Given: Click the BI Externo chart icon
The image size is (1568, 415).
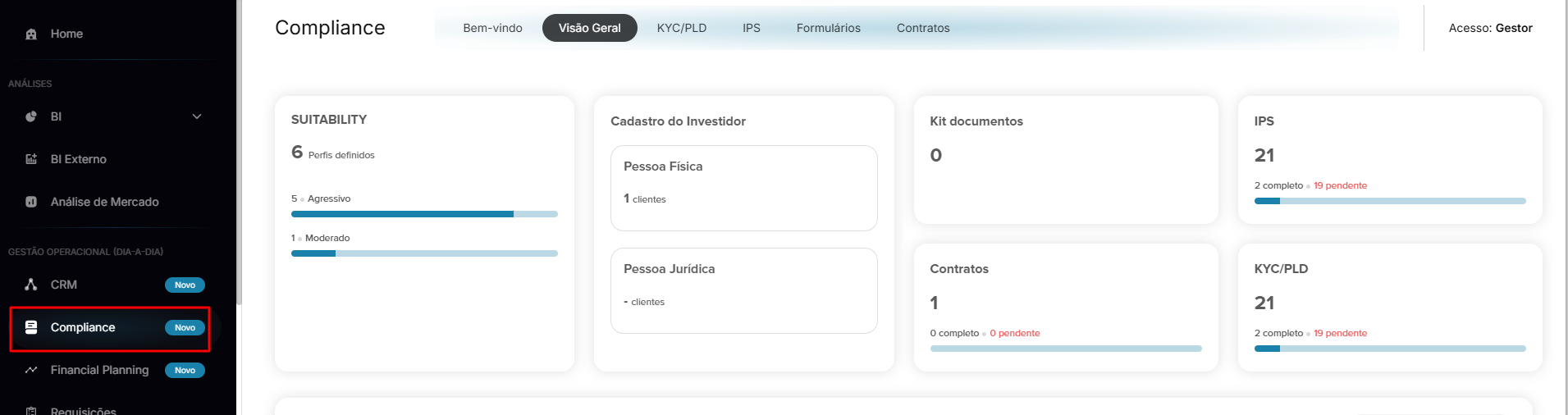Looking at the screenshot, I should coord(31,159).
